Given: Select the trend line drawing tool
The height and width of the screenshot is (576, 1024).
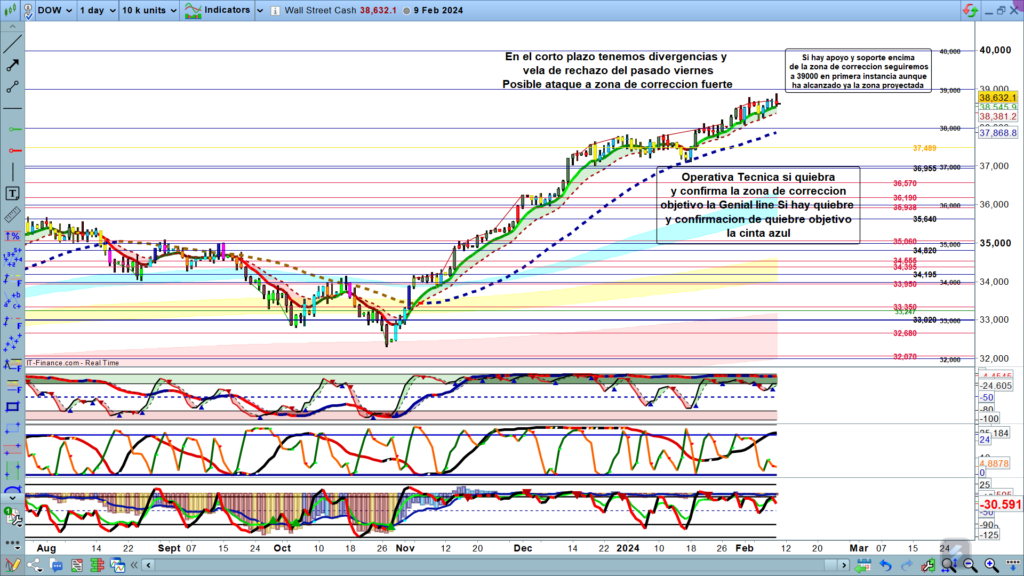Looking at the screenshot, I should (x=13, y=43).
